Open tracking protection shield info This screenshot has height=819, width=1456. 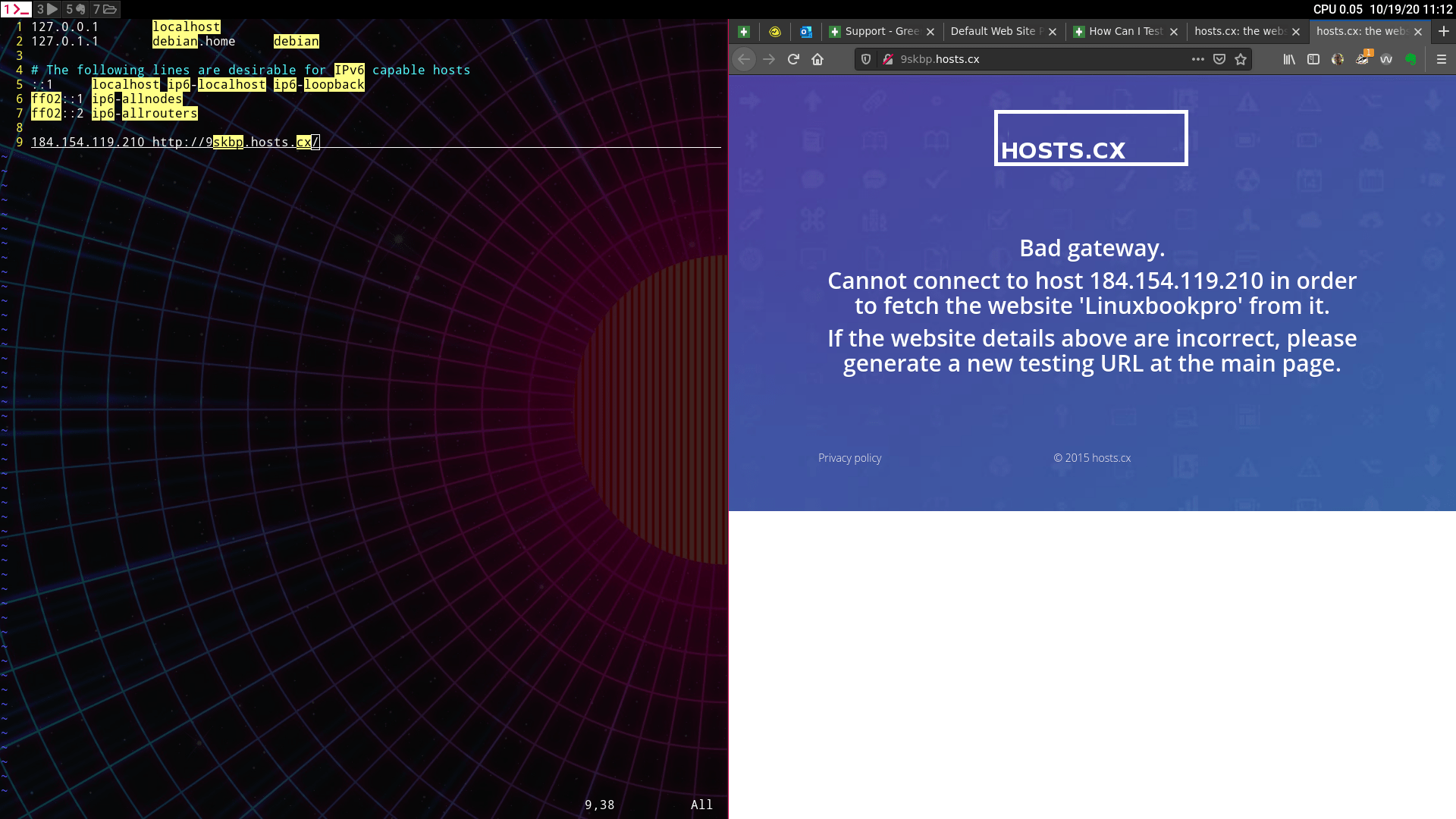pos(866,59)
